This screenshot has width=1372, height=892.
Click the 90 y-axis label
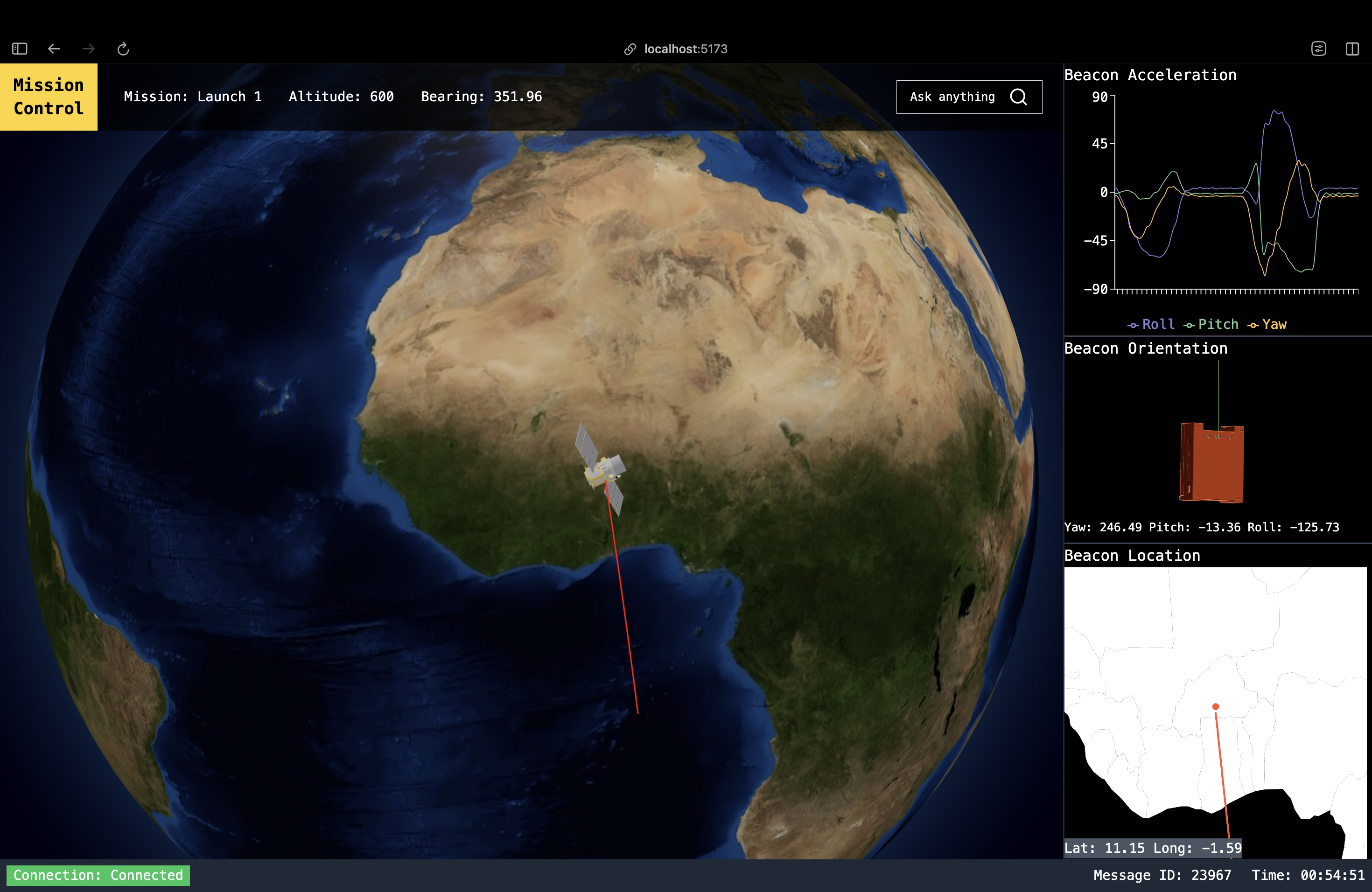(x=1100, y=97)
